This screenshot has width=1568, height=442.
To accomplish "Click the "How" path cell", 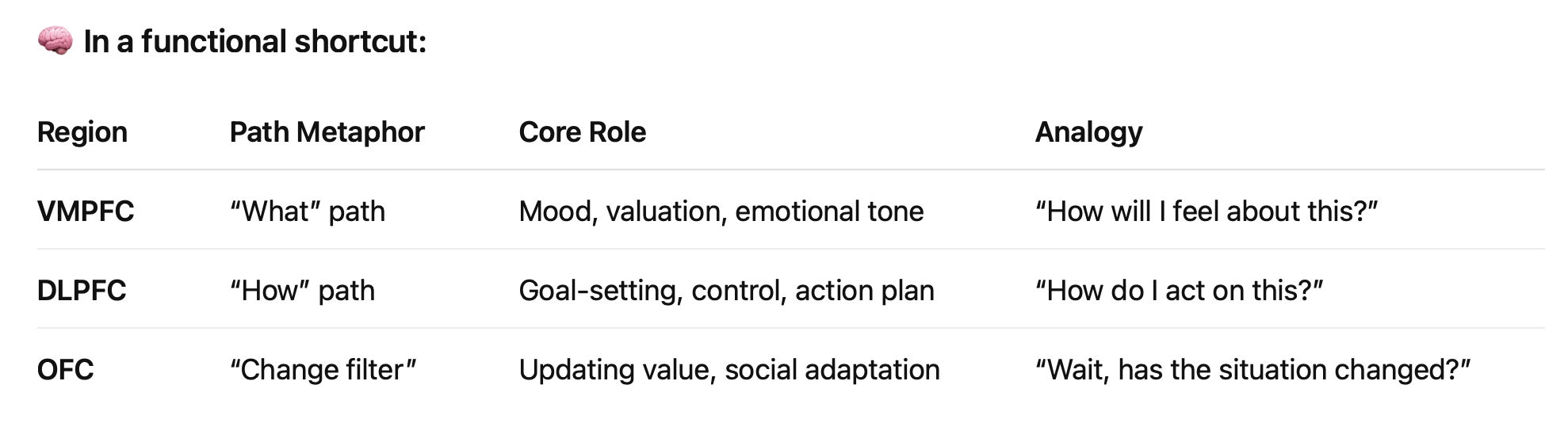I will (x=302, y=291).
